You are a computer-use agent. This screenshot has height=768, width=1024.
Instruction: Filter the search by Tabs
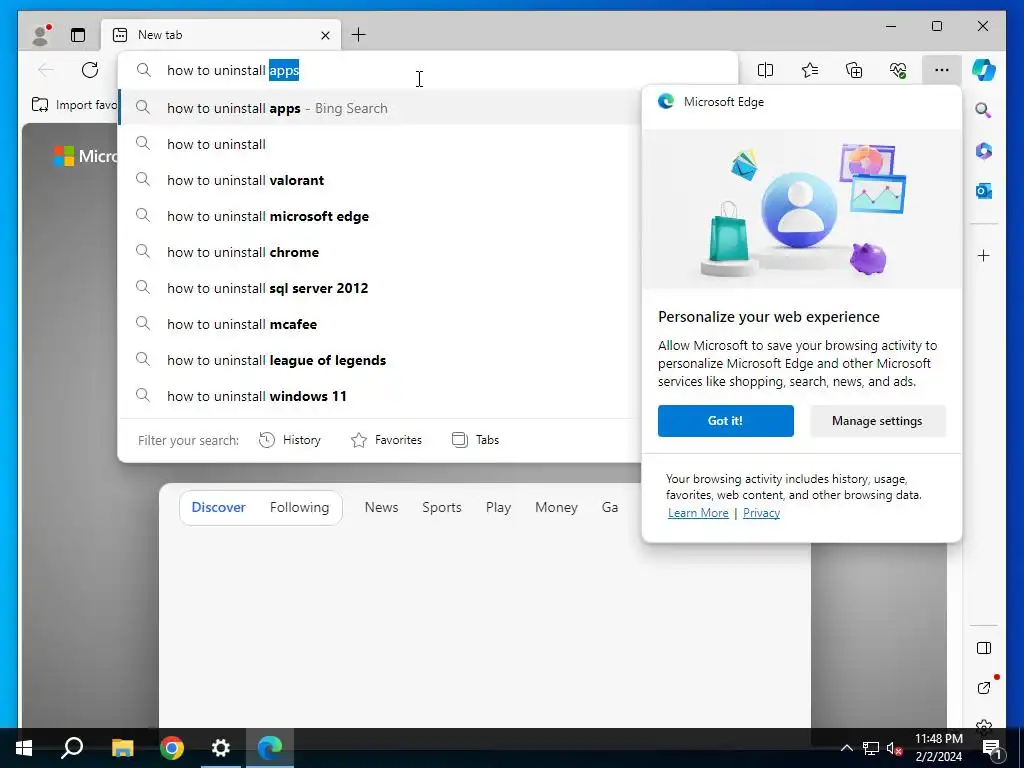point(475,440)
